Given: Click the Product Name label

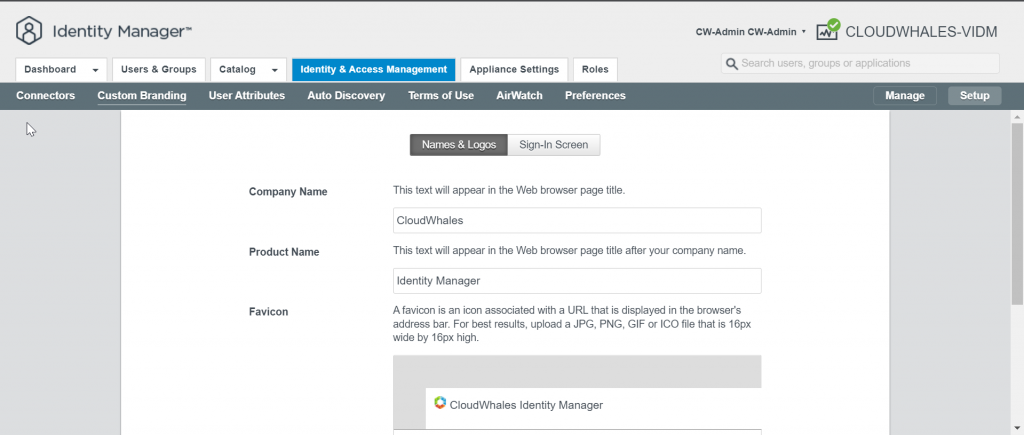Looking at the screenshot, I should coord(284,251).
